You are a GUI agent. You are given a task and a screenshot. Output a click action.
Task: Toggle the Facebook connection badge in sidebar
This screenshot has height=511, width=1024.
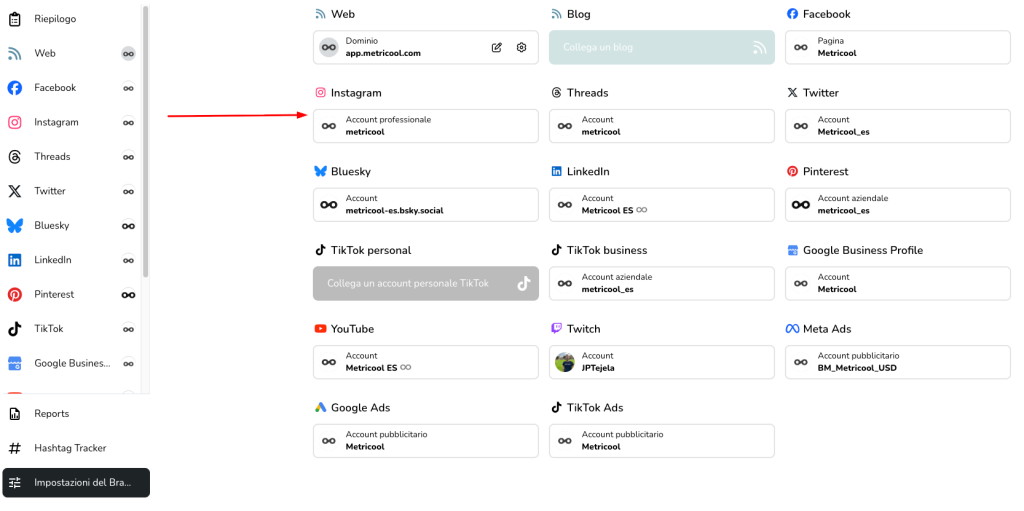tap(128, 88)
